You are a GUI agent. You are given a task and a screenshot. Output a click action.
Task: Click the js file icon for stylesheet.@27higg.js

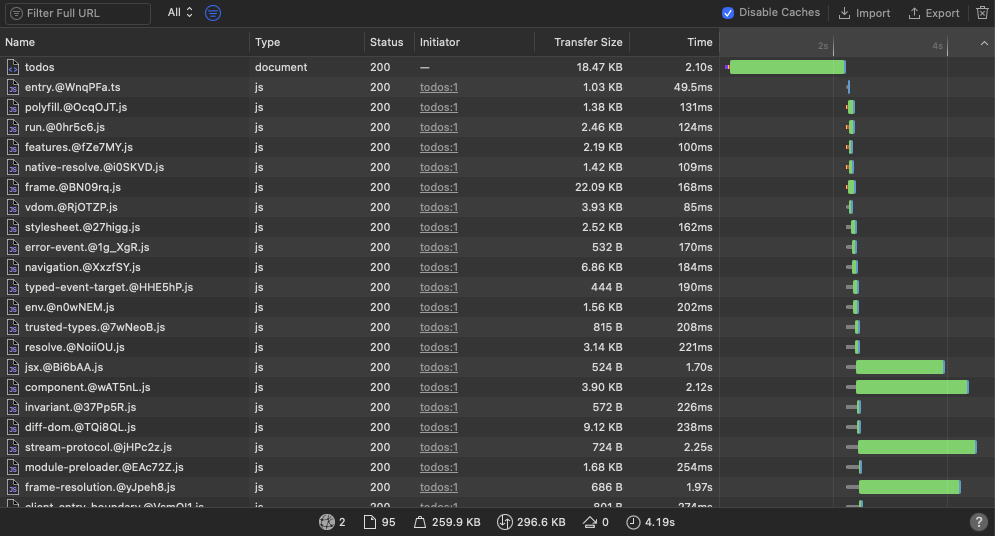(x=13, y=227)
